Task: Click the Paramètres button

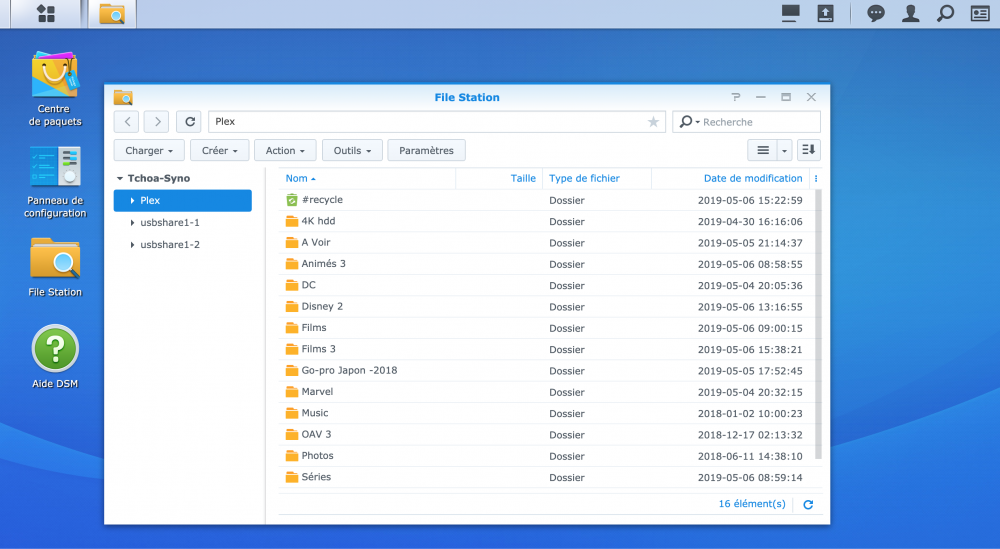Action: 426,151
